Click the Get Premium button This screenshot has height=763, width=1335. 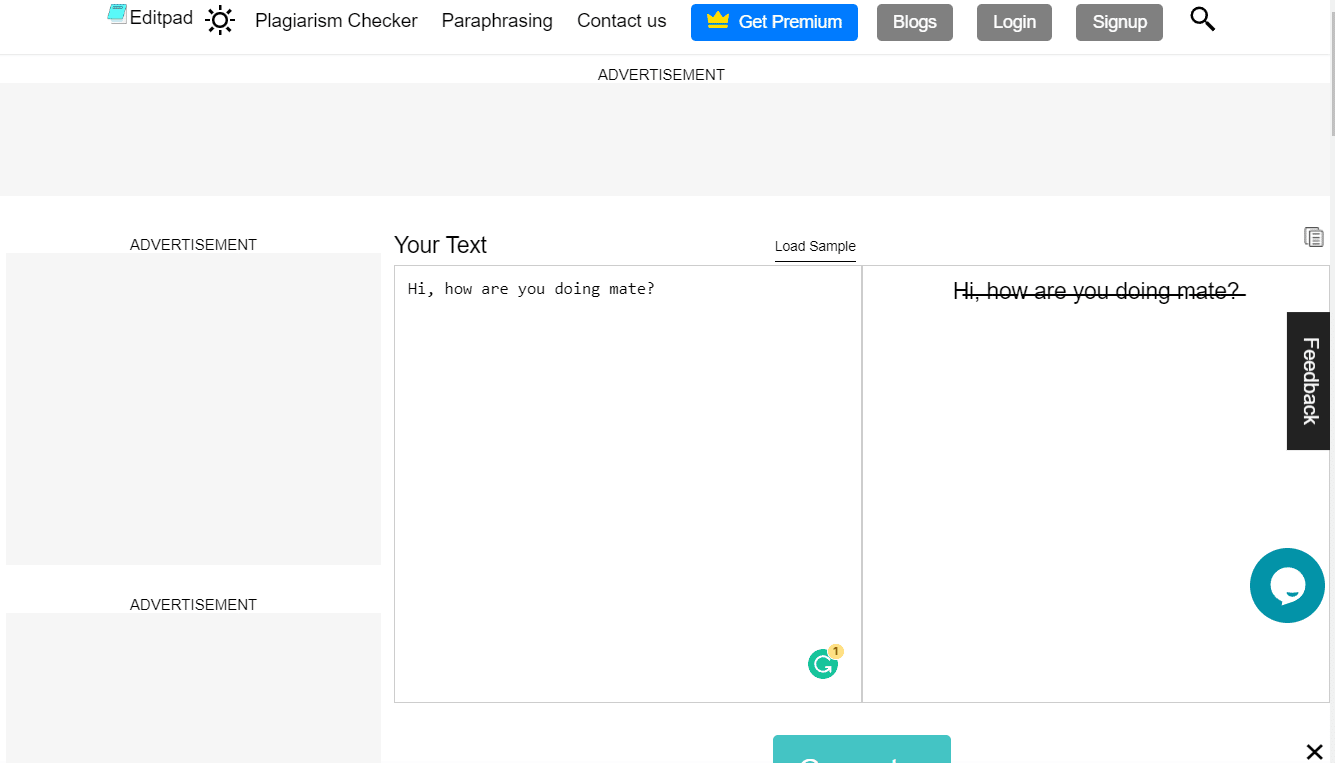pos(774,22)
